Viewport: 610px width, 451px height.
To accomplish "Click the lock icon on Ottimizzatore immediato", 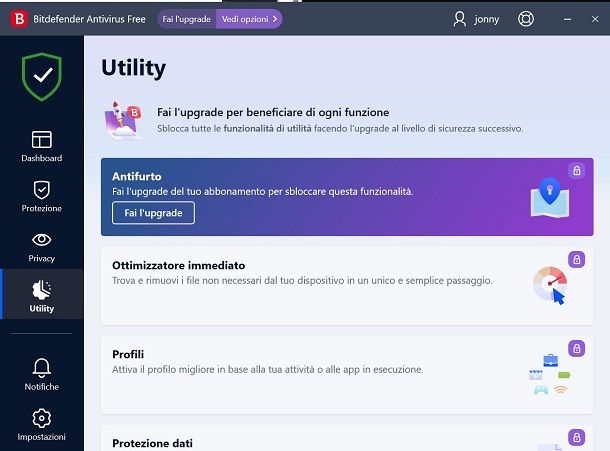I will 577,260.
